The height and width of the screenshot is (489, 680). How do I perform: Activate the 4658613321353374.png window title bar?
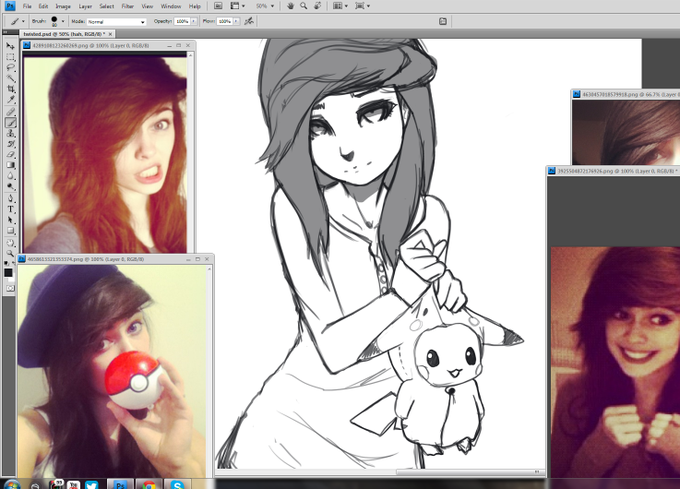point(115,259)
